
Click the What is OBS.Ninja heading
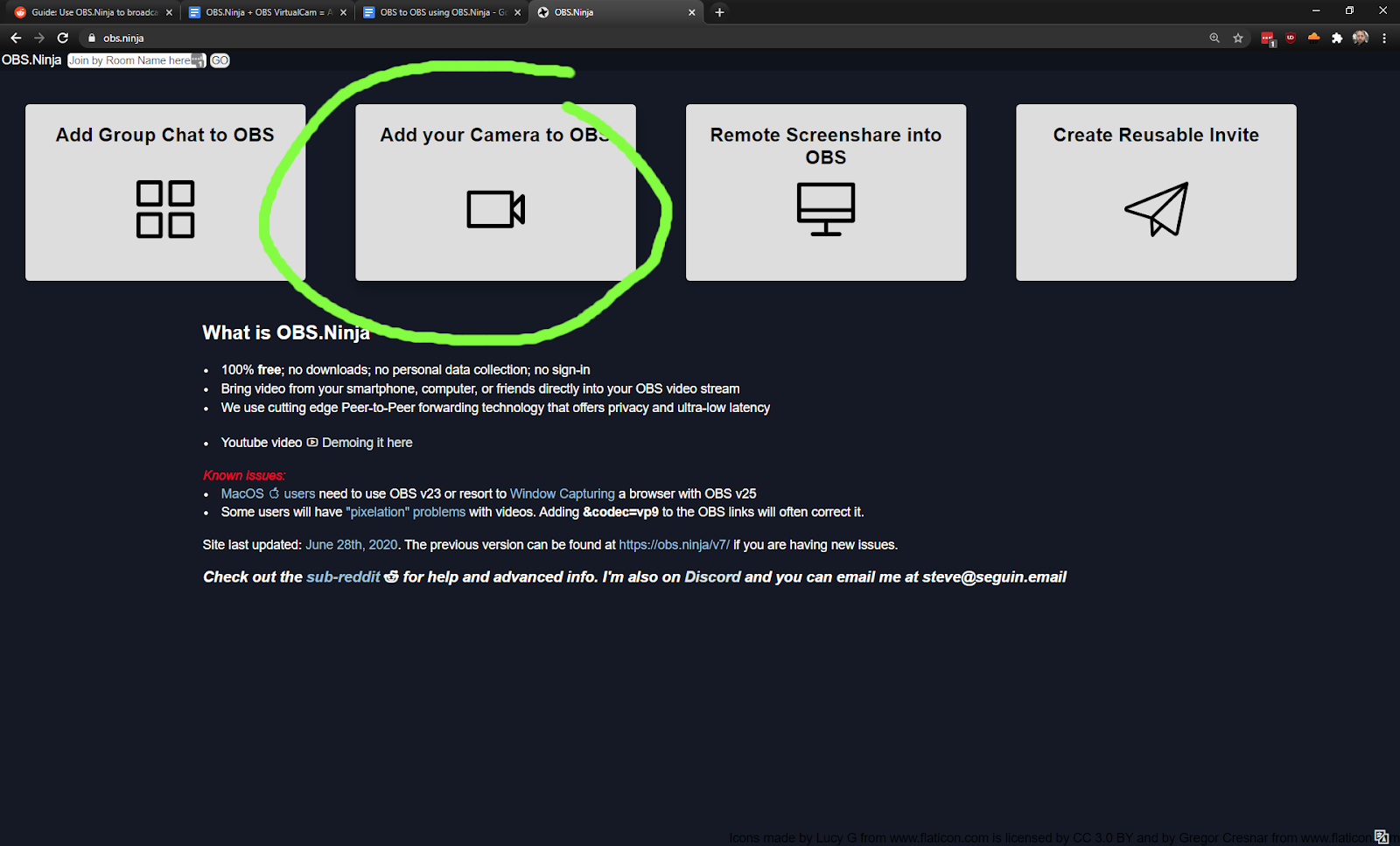pyautogui.click(x=286, y=332)
